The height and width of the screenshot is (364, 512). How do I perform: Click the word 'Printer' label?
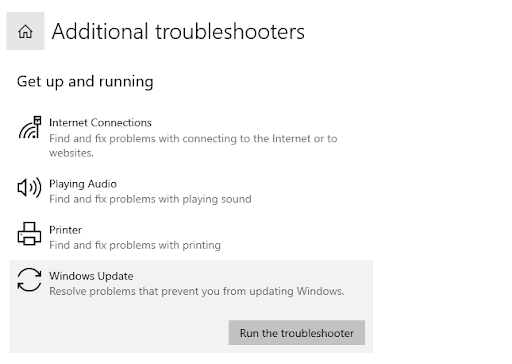point(65,230)
